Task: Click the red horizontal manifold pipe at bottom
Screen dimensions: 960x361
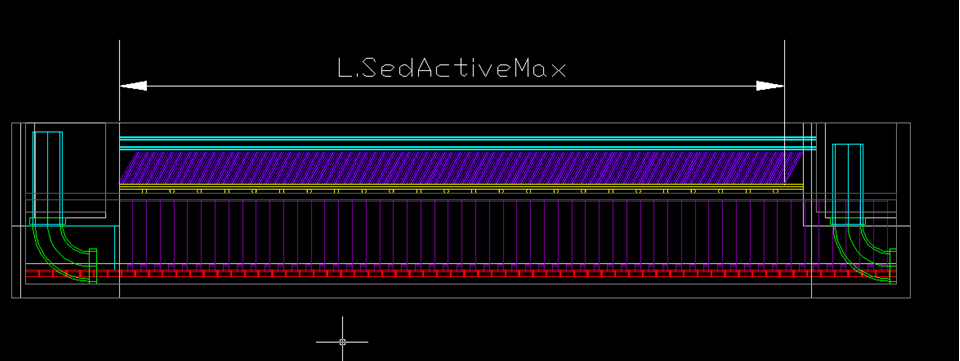Action: coord(460,273)
